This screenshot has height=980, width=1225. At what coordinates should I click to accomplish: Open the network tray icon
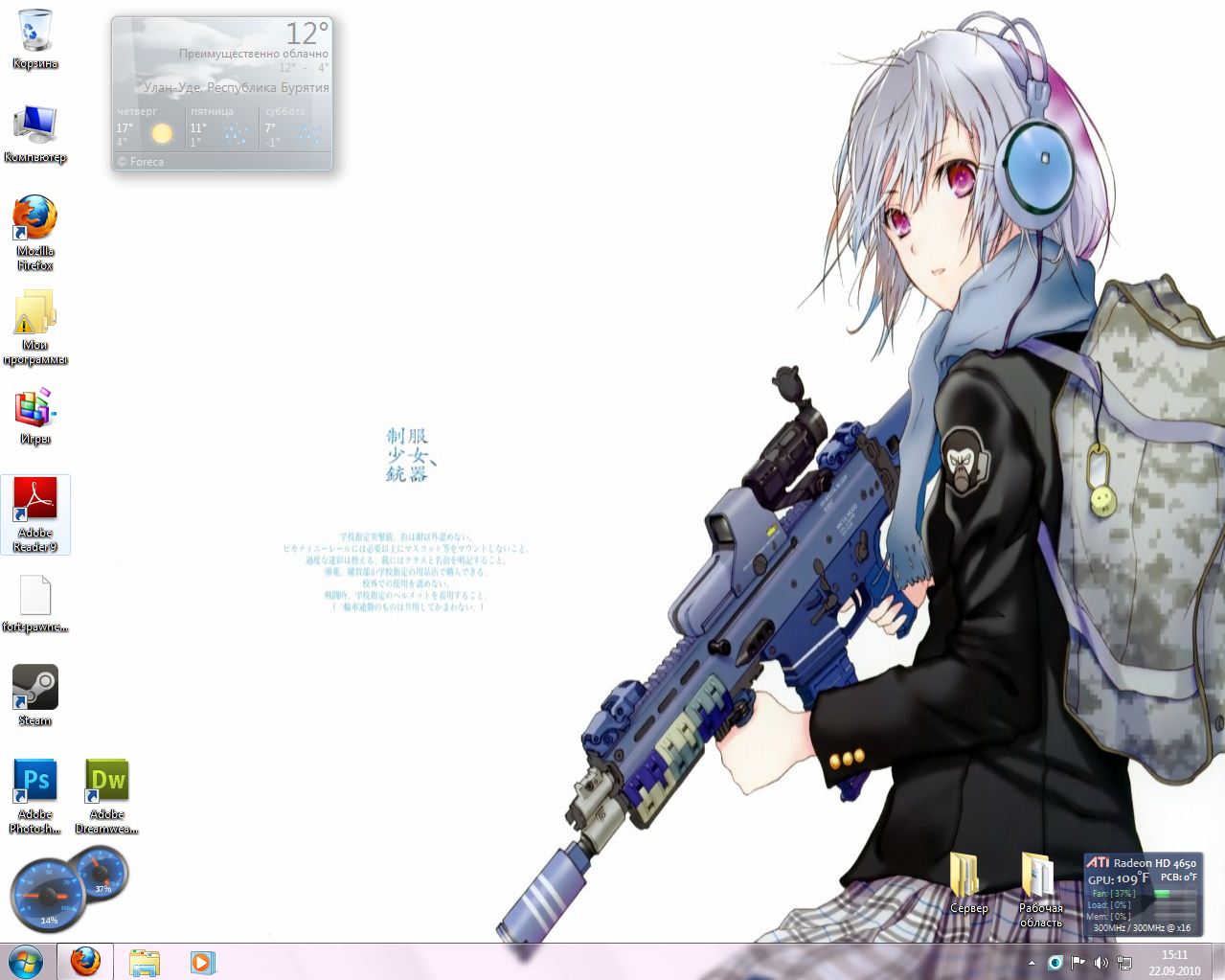(x=1123, y=962)
